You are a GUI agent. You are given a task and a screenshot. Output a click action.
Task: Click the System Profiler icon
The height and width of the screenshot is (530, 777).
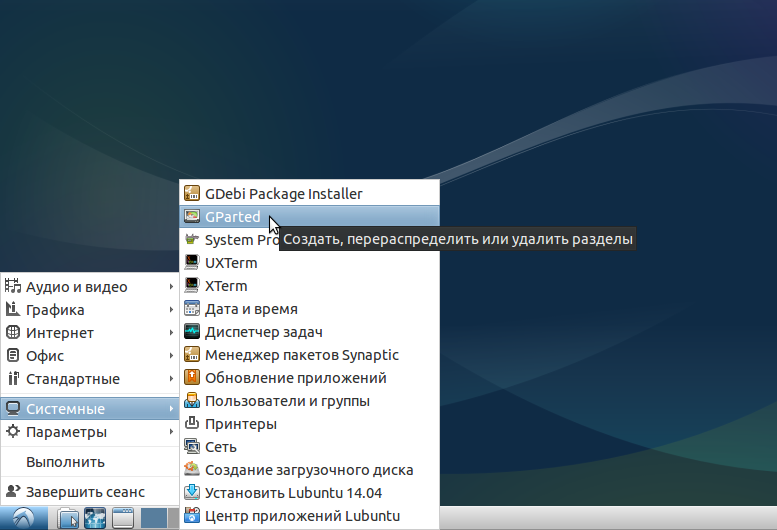point(192,240)
